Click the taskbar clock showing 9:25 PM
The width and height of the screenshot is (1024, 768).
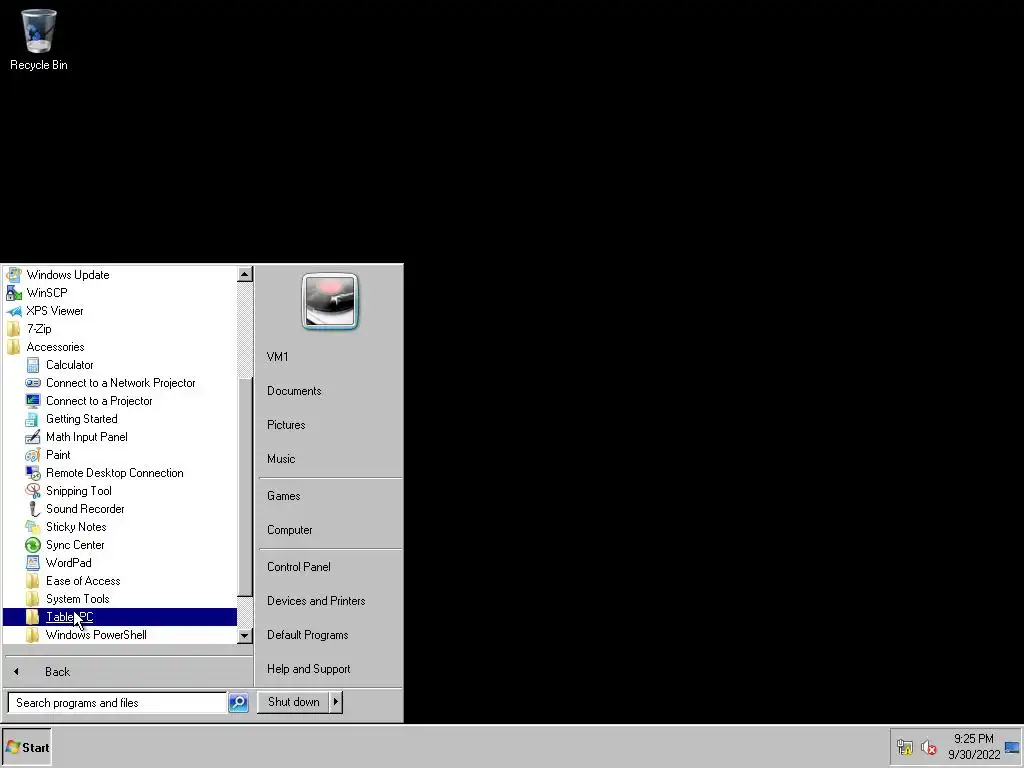click(974, 746)
